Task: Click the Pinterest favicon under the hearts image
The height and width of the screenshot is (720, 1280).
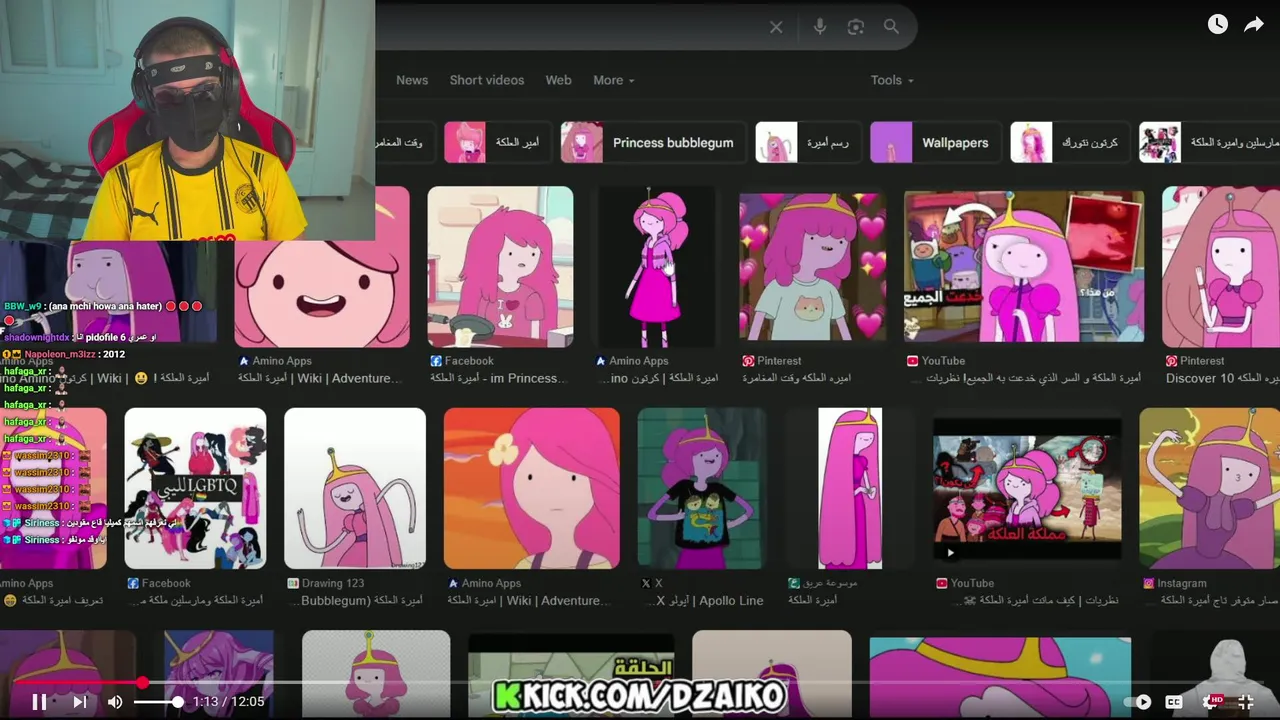Action: (748, 361)
